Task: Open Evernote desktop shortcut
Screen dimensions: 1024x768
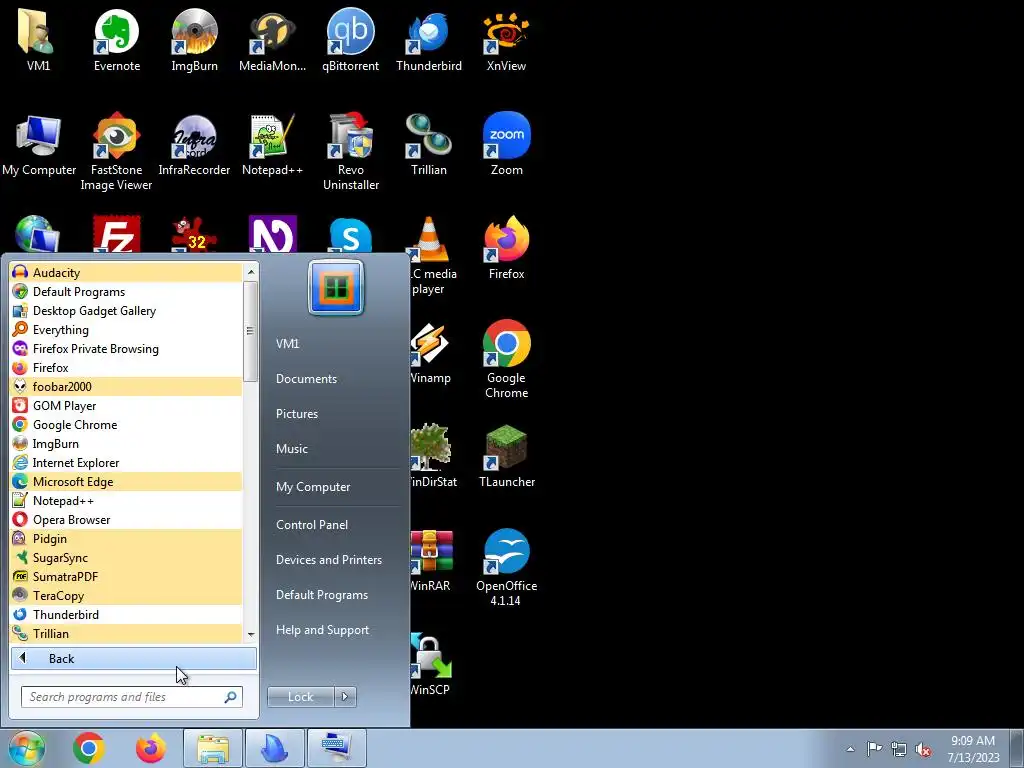Action: click(116, 40)
